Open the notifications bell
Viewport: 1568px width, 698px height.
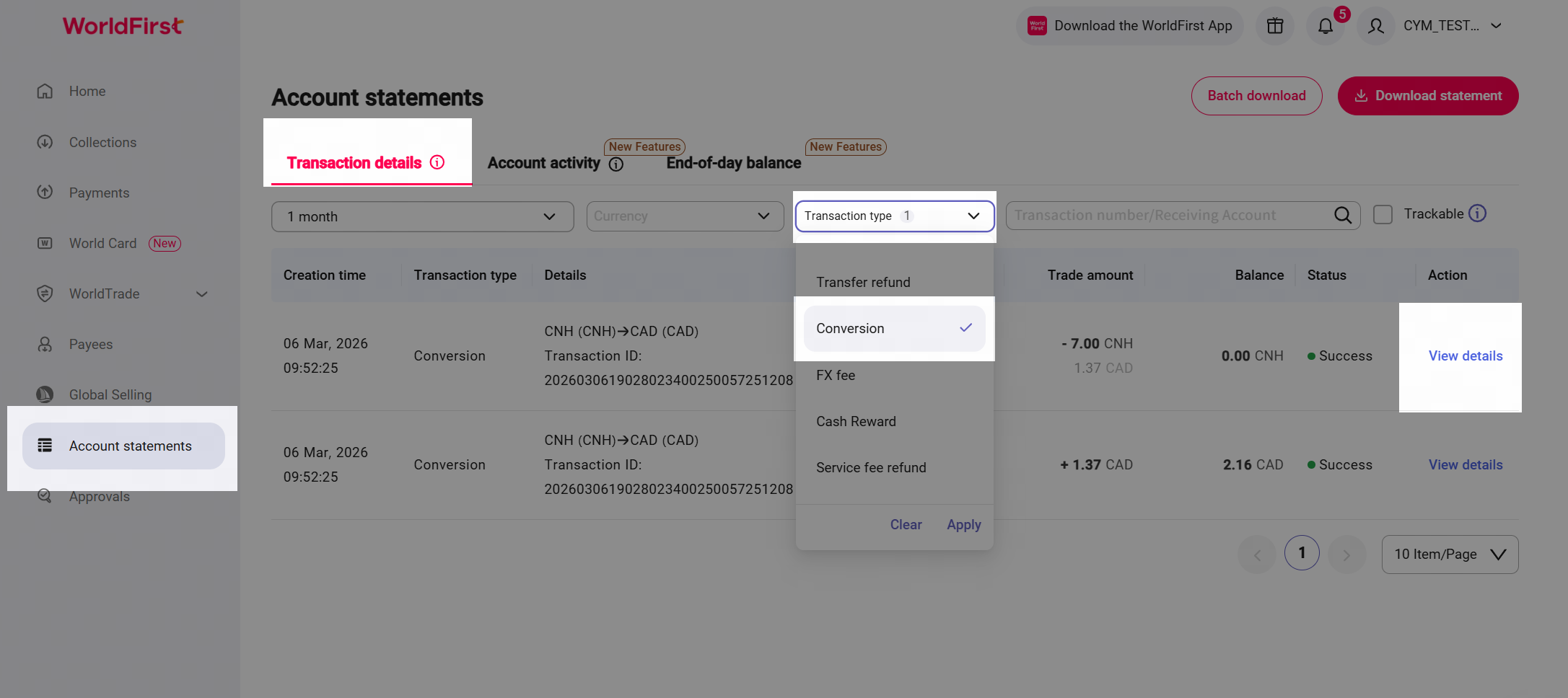click(x=1326, y=26)
